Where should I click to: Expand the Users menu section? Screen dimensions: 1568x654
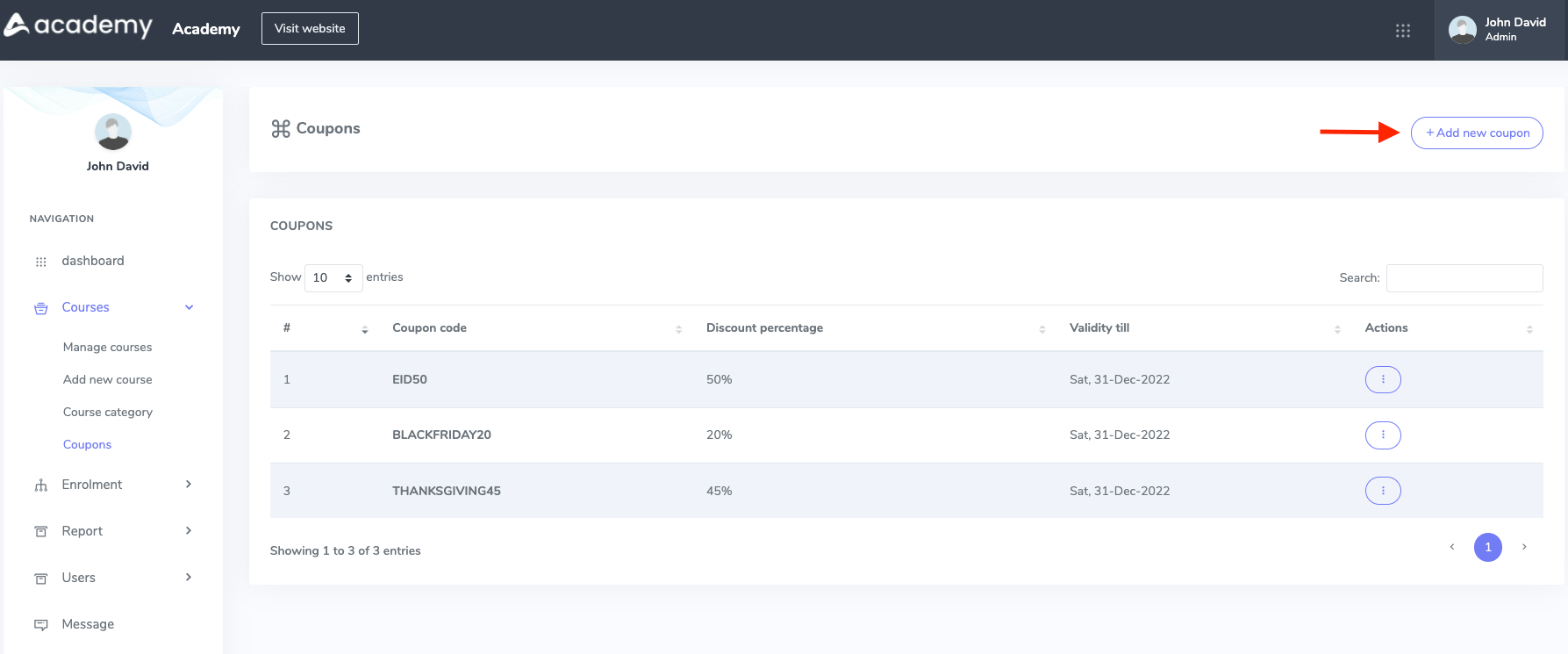tap(189, 578)
